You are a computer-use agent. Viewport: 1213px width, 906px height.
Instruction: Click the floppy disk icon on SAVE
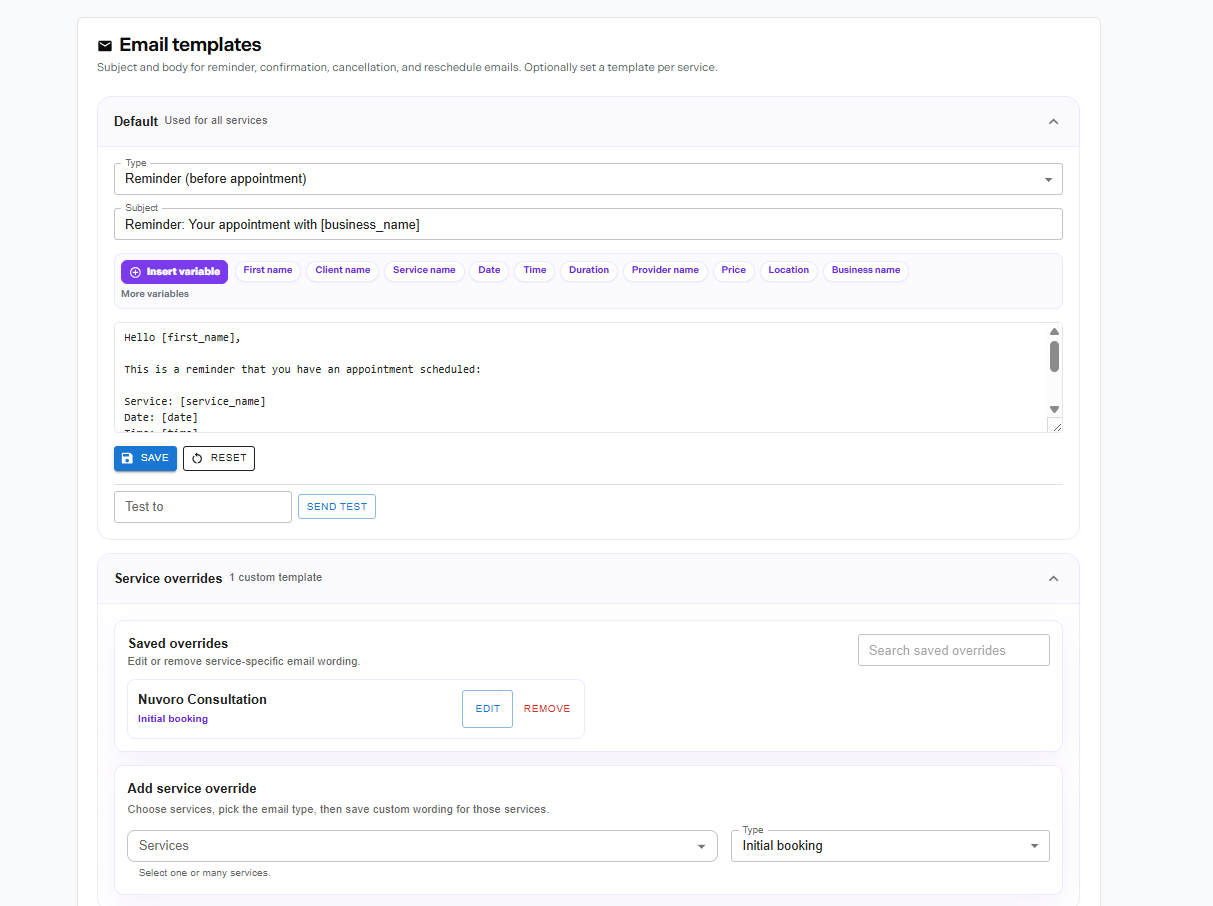[127, 458]
